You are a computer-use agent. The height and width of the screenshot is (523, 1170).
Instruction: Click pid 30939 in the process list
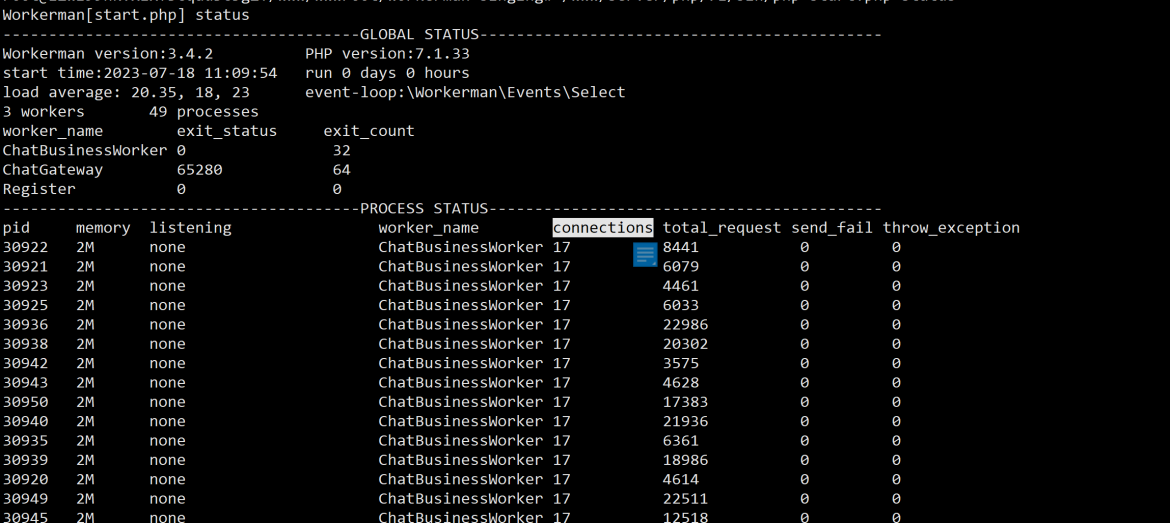click(25, 460)
